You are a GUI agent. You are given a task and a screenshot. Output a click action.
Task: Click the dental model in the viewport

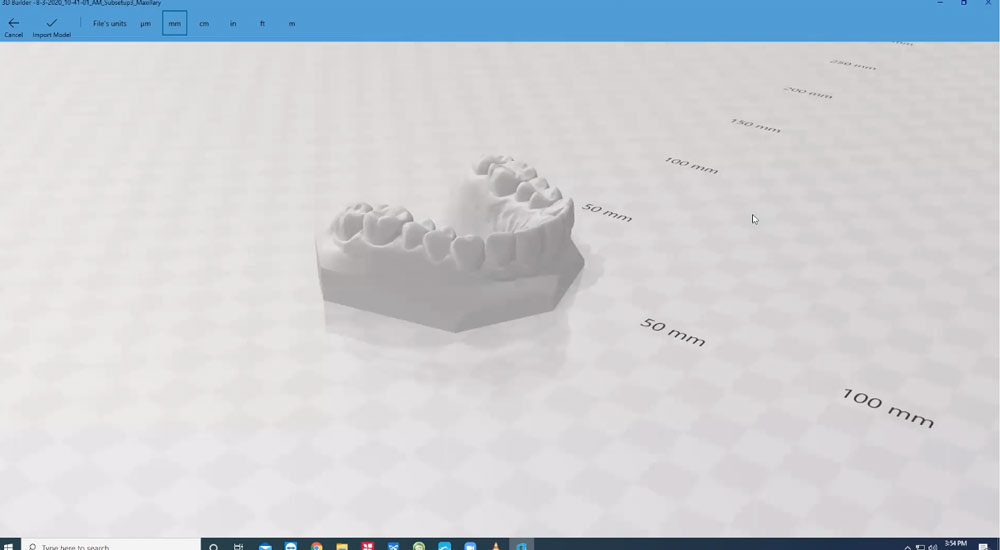coord(450,246)
